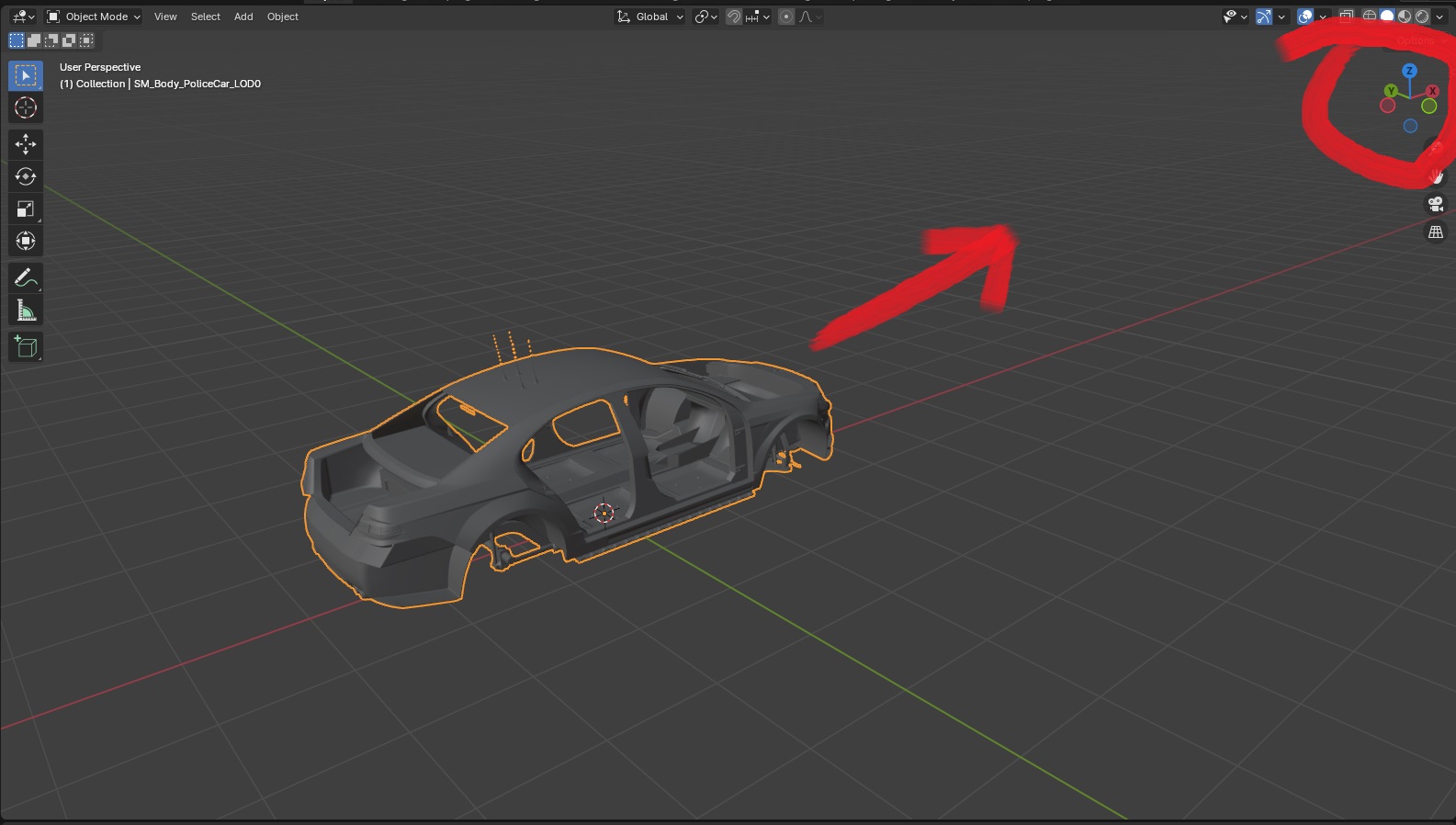
Task: Expand the viewport shading options arrow
Action: 1439,17
